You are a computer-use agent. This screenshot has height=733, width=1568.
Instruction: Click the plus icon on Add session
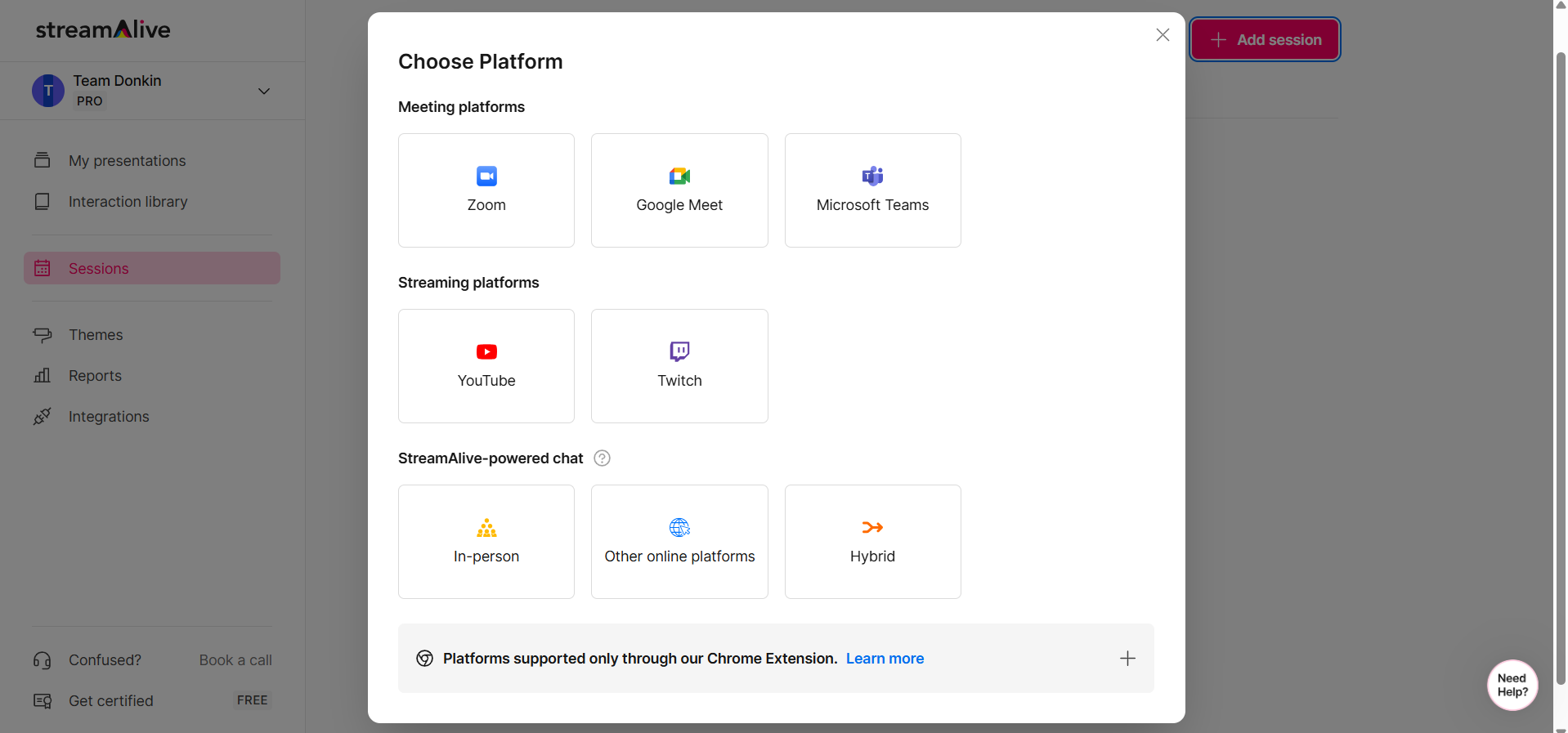point(1218,39)
